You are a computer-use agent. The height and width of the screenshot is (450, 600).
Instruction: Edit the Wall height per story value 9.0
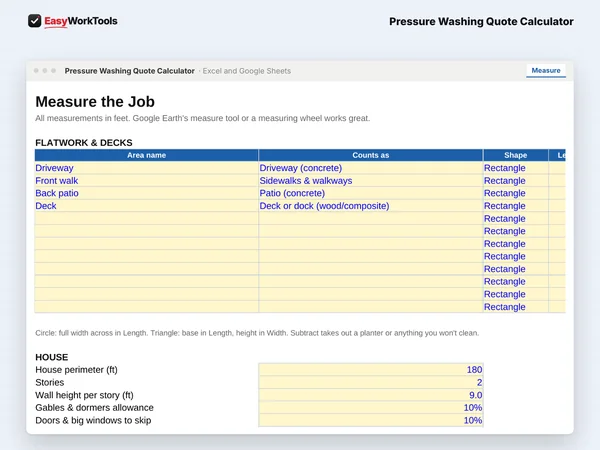tap(371, 395)
